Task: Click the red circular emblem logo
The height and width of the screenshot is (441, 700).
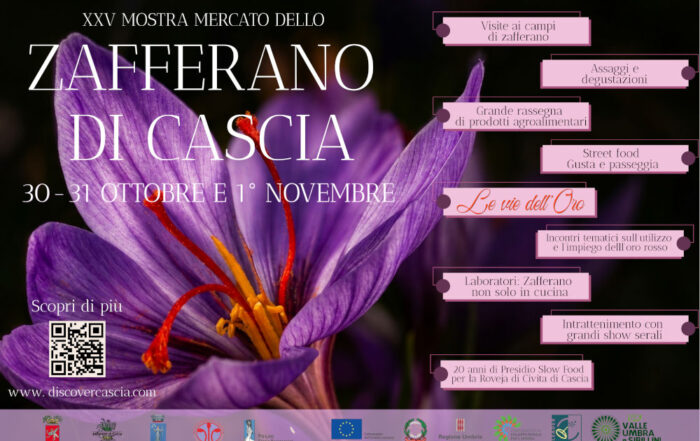Action: (208, 431)
